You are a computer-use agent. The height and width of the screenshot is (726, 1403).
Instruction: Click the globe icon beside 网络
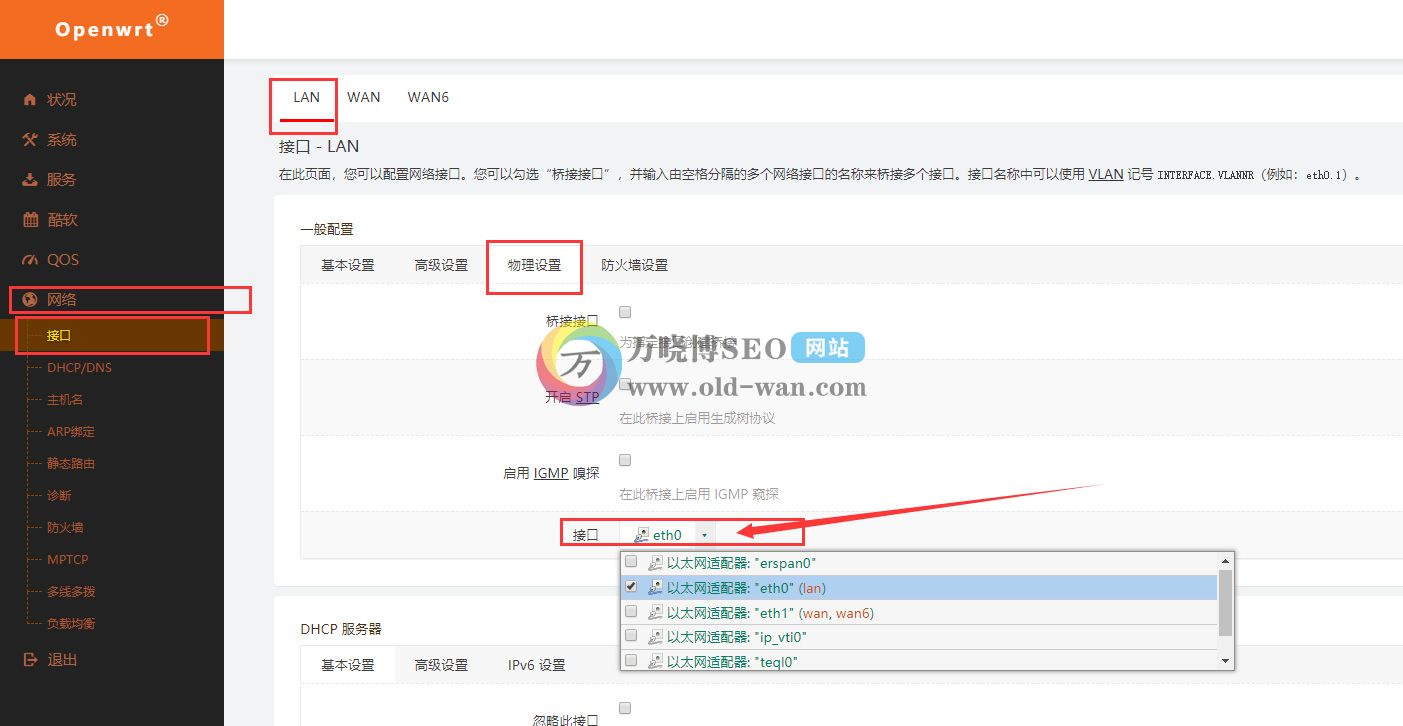click(30, 299)
